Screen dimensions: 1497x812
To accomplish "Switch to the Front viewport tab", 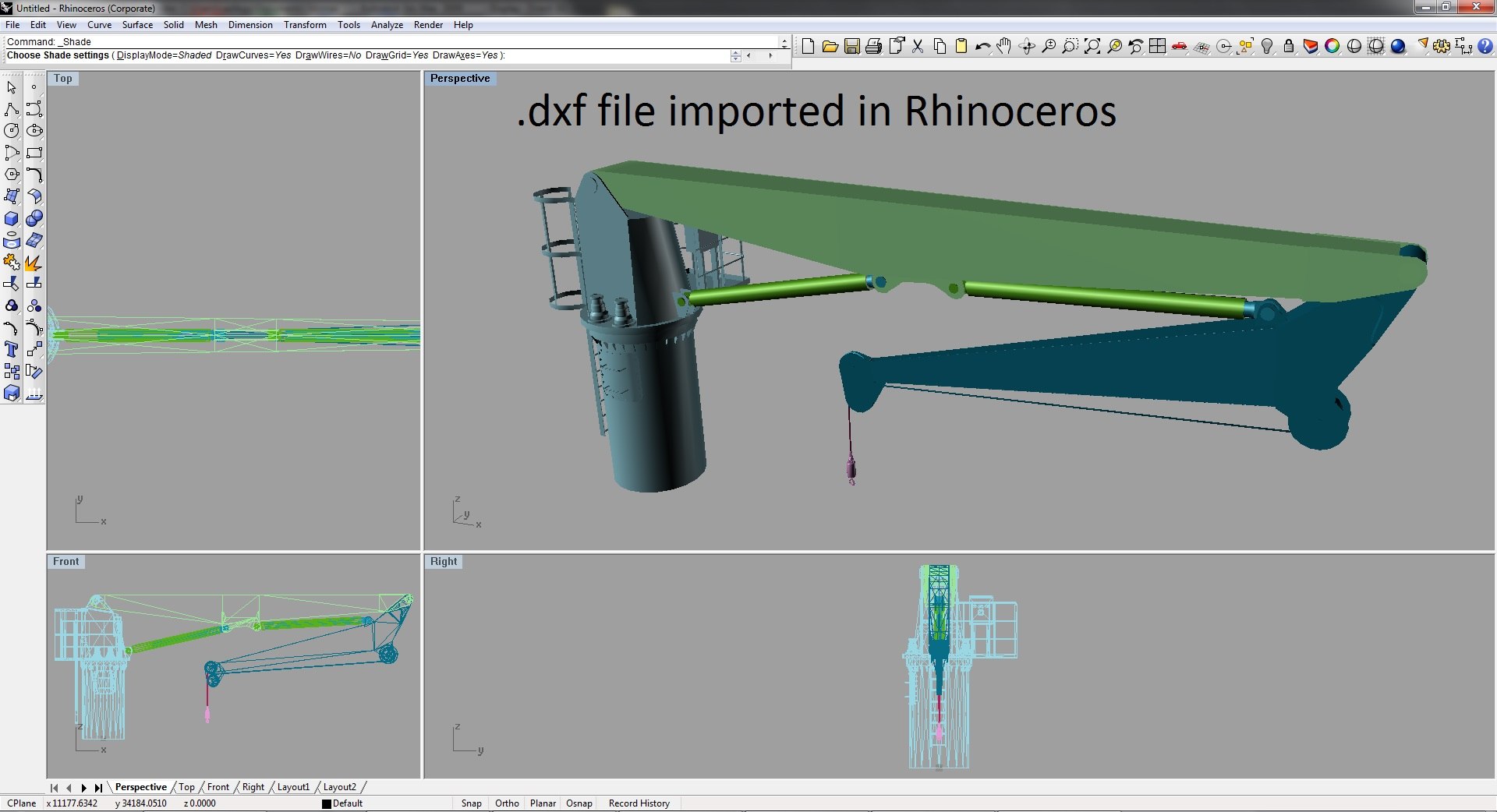I will click(218, 787).
